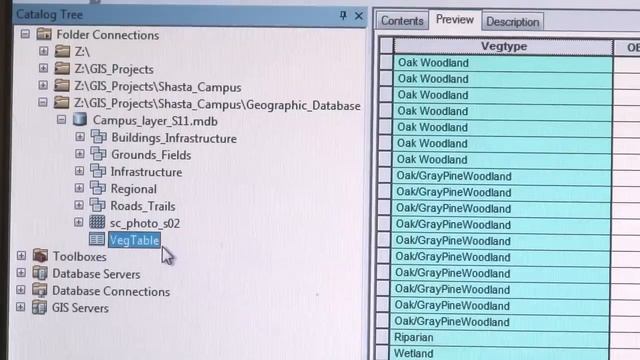Switch to the Preview tab

coord(455,20)
